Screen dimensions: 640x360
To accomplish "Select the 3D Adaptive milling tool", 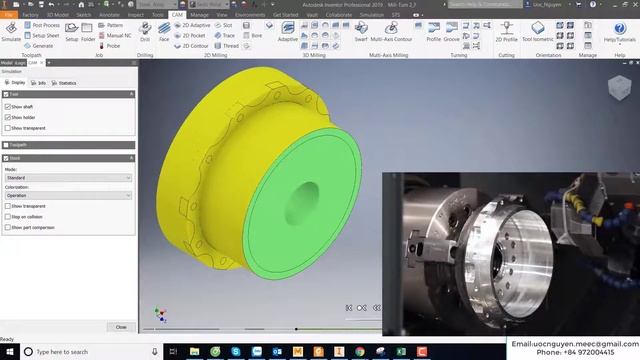I will 287,32.
